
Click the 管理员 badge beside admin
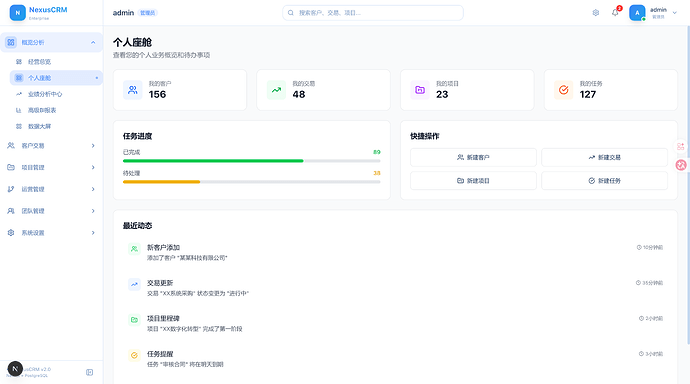(x=147, y=13)
